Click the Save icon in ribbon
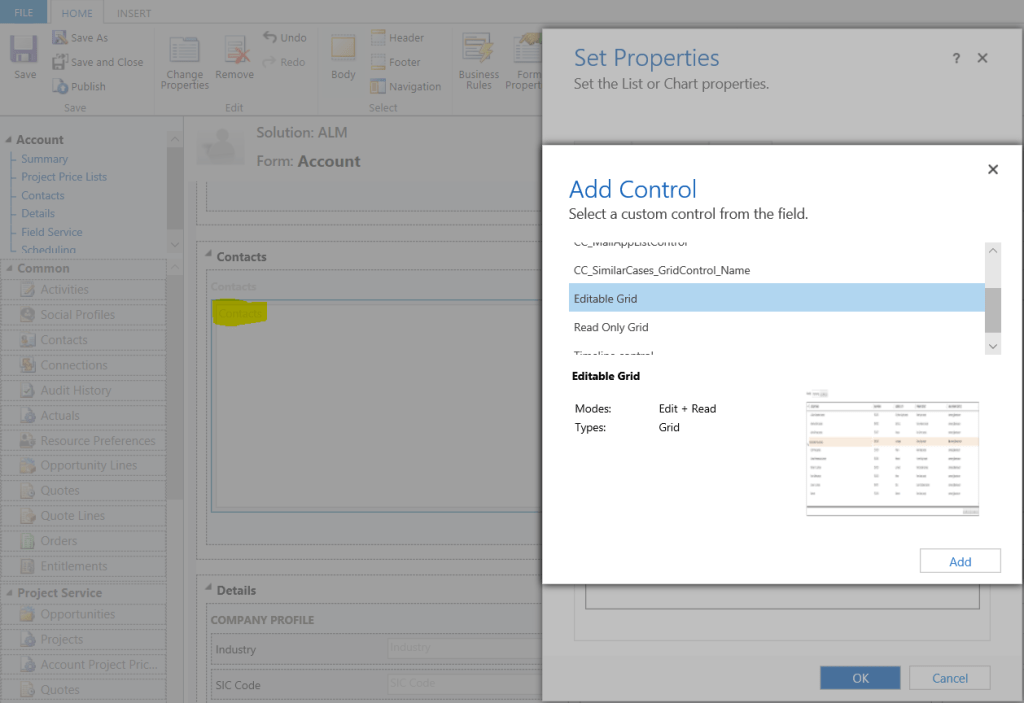 point(25,50)
